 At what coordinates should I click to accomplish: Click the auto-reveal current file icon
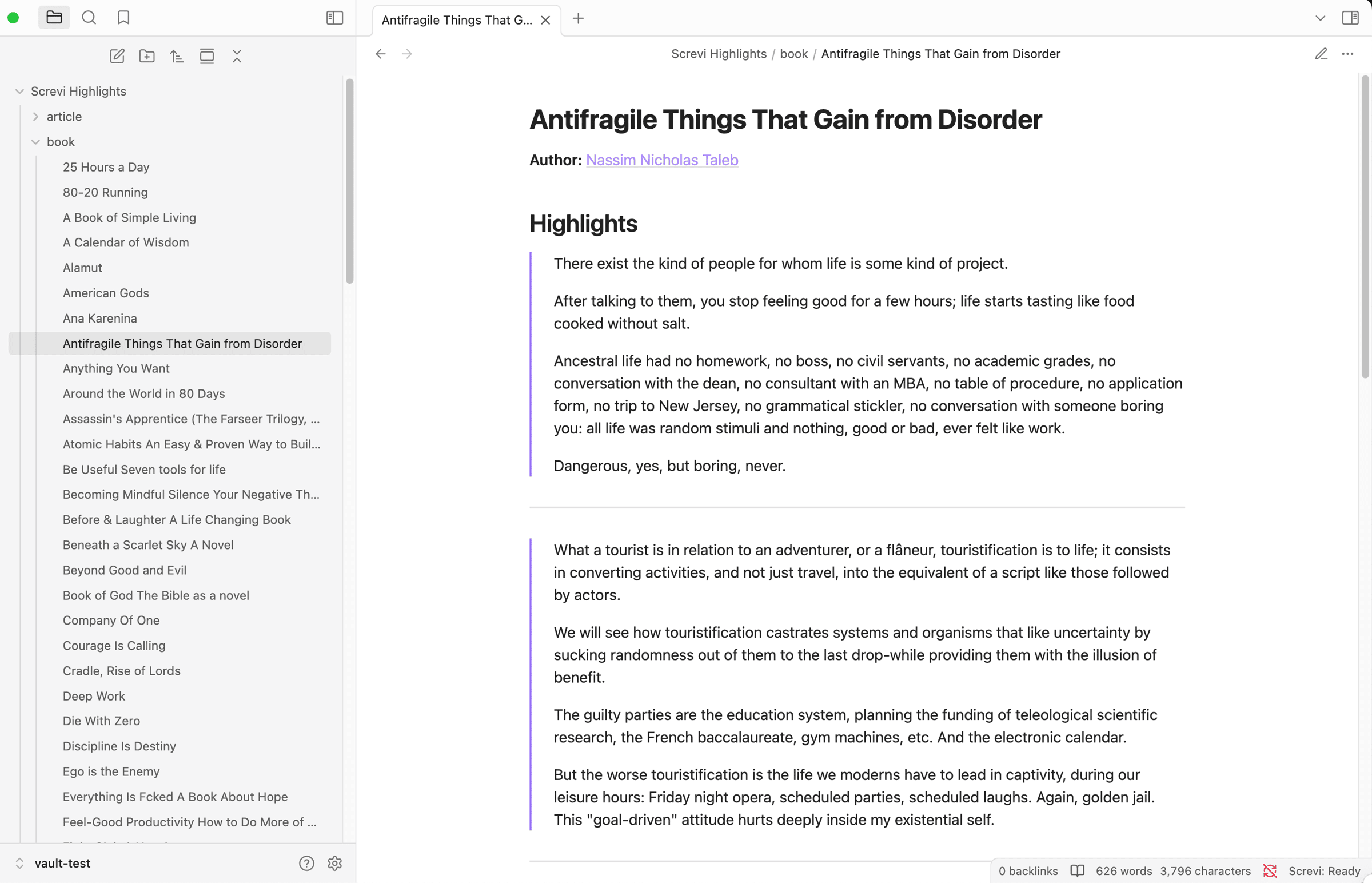(x=207, y=56)
